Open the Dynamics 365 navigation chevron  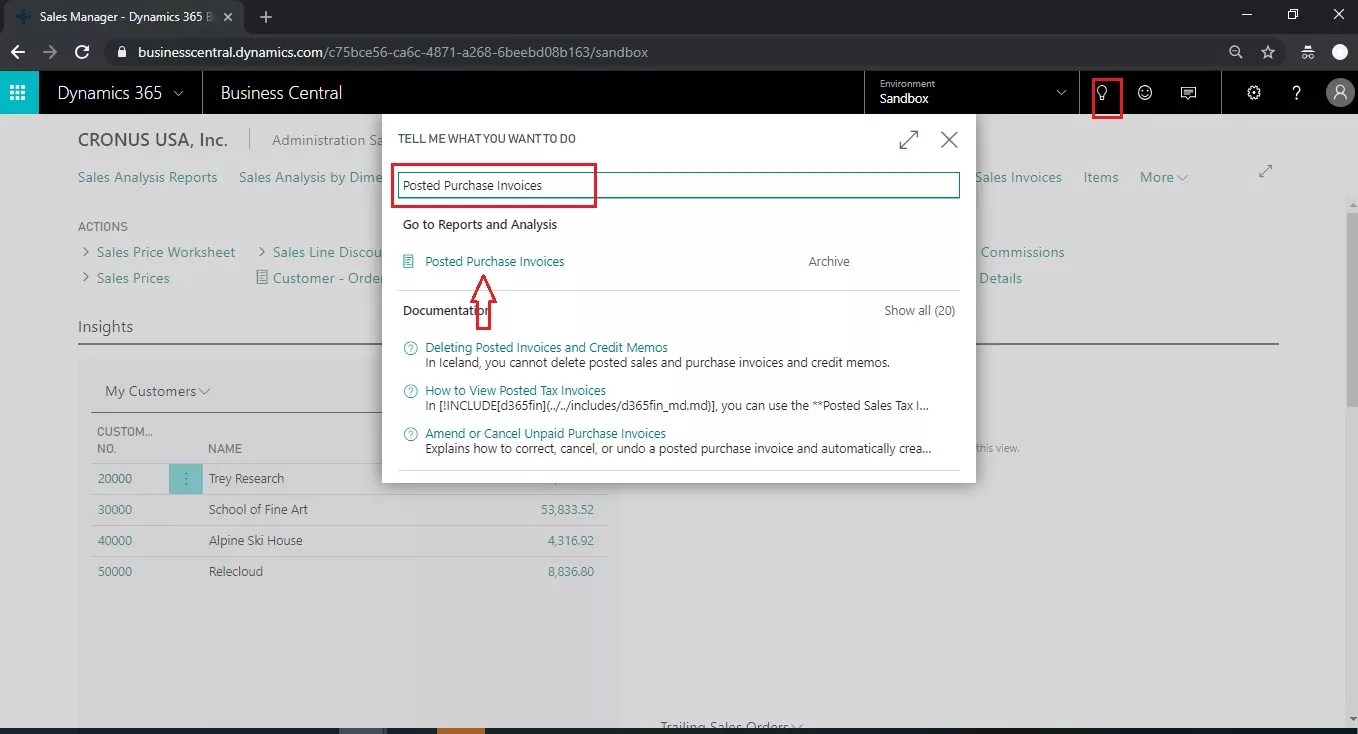click(178, 92)
